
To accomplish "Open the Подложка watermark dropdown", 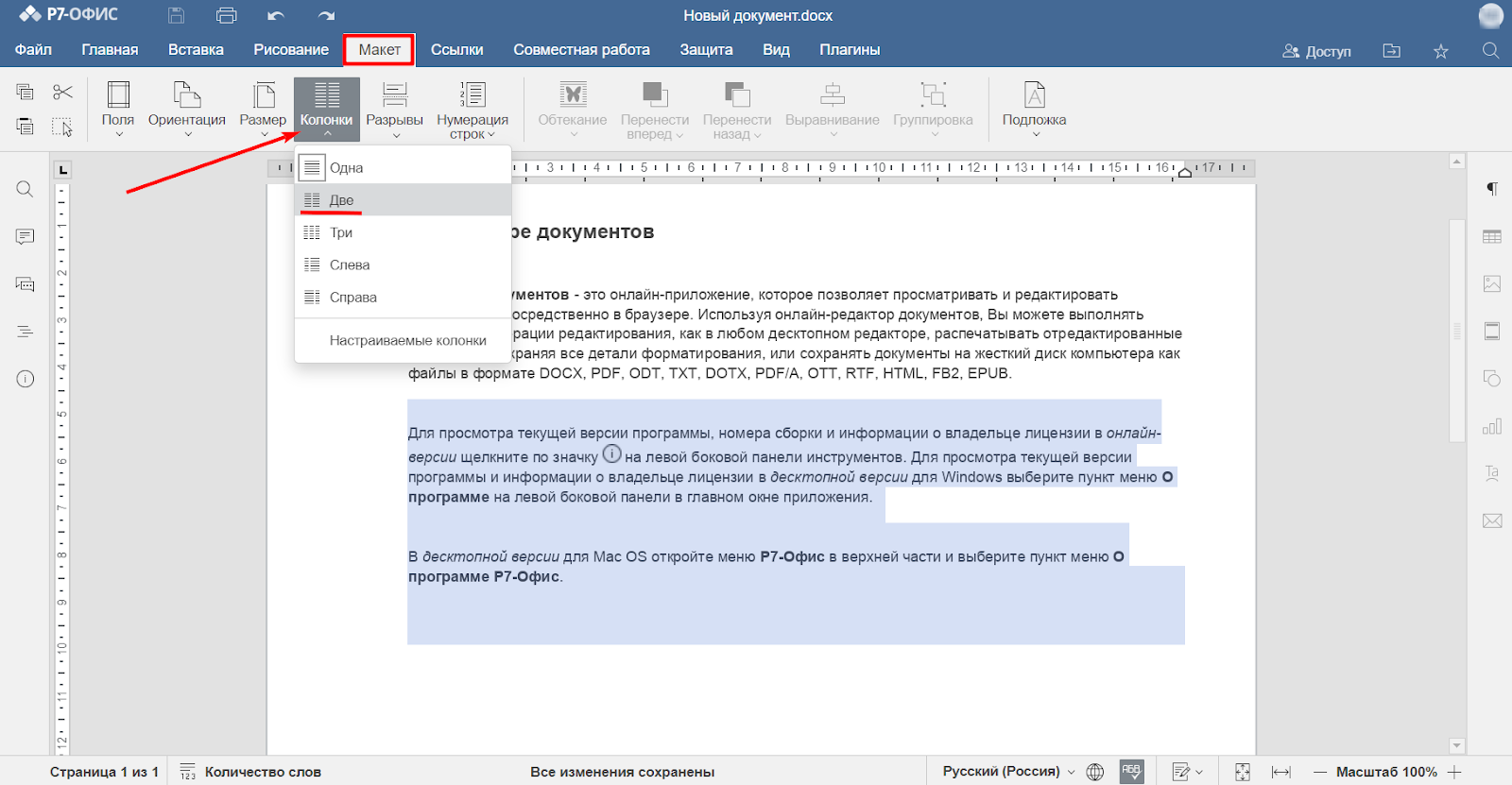I will tap(1035, 110).
